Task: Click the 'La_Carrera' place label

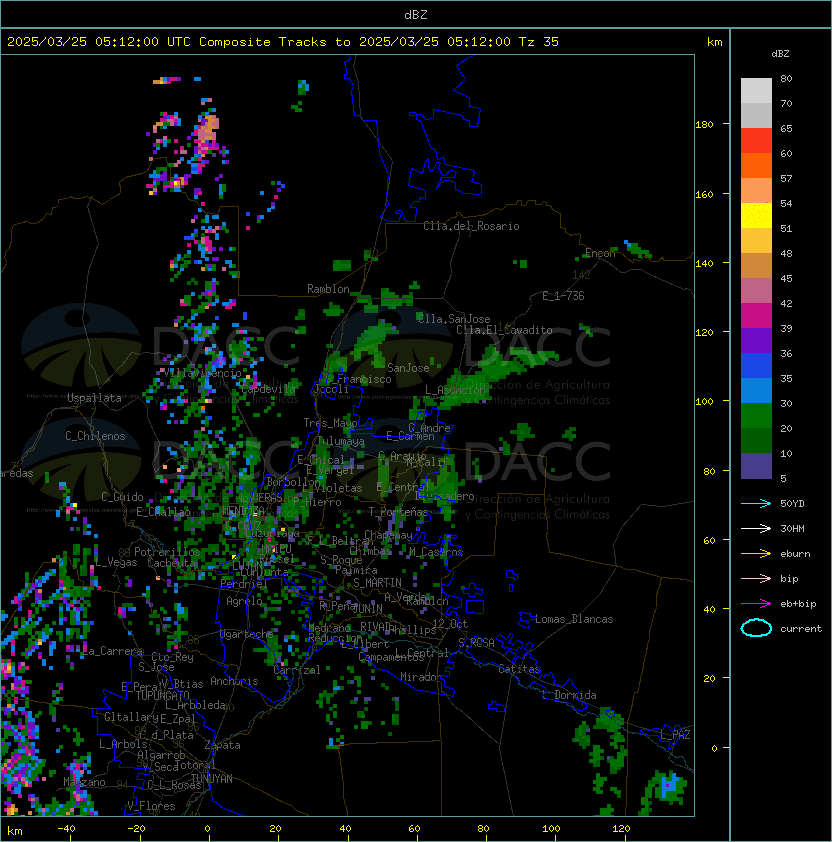Action: point(113,651)
